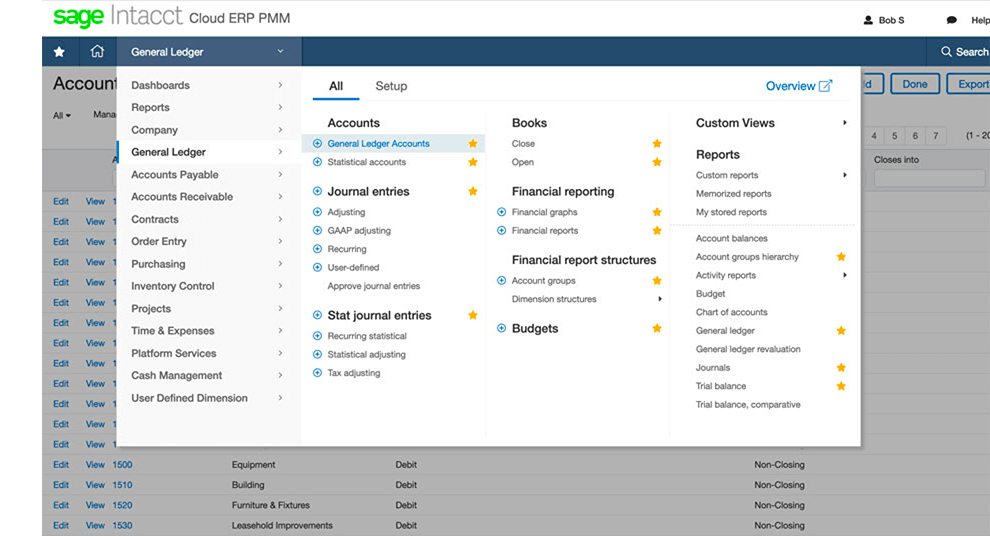The width and height of the screenshot is (990, 536).
Task: Open Cash Management module menu
Action: (177, 376)
